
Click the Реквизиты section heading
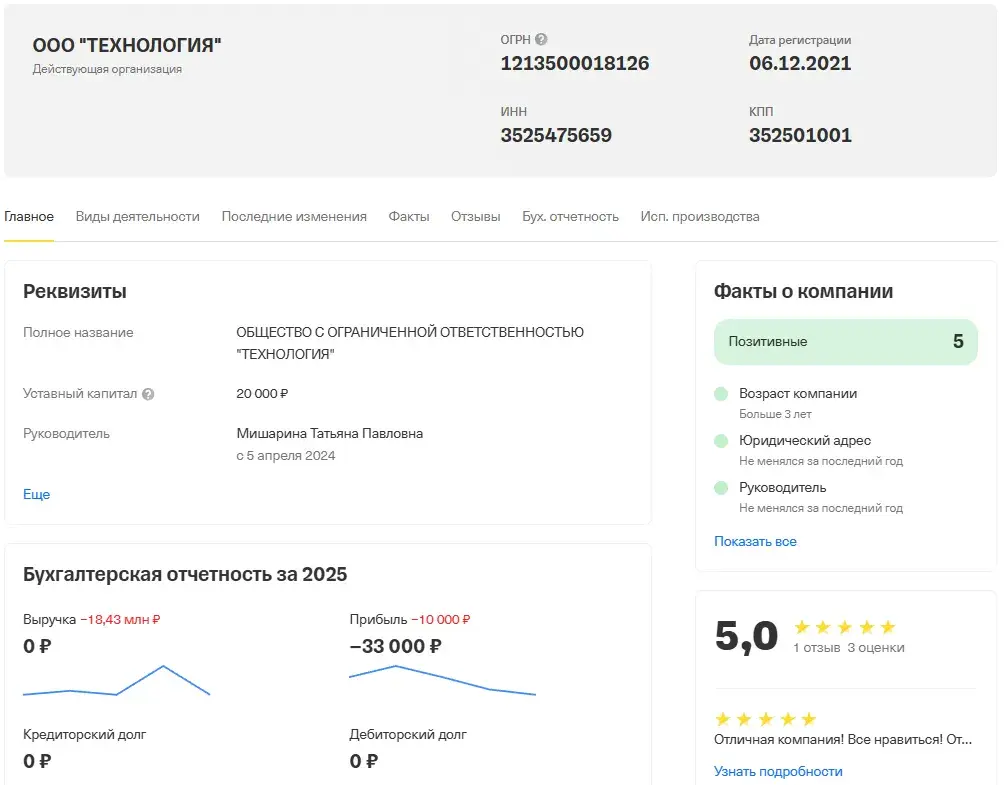point(75,291)
